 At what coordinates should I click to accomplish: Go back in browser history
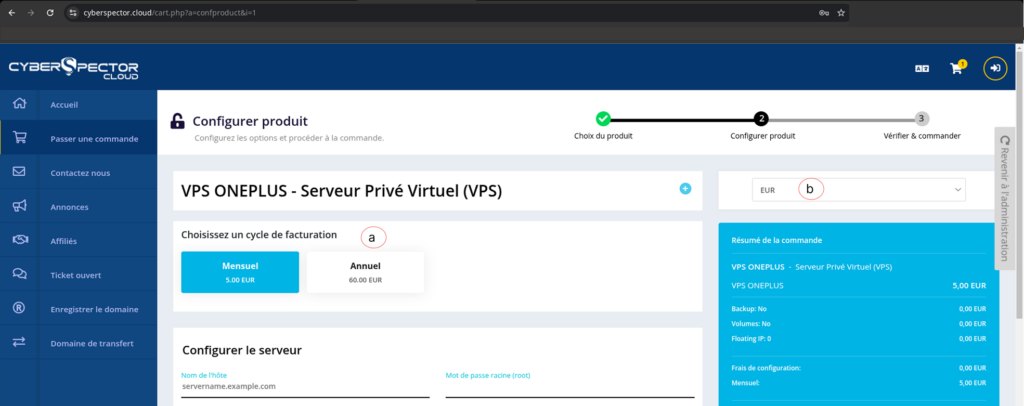click(x=12, y=12)
